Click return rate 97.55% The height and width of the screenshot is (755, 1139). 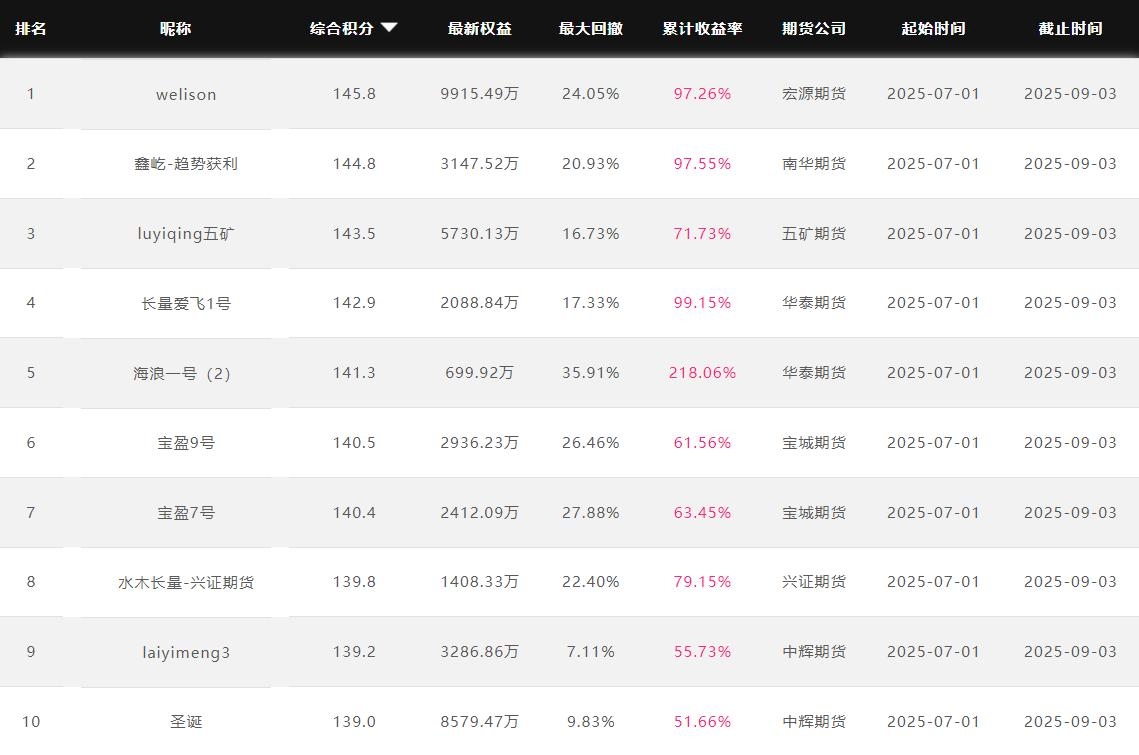click(x=702, y=163)
